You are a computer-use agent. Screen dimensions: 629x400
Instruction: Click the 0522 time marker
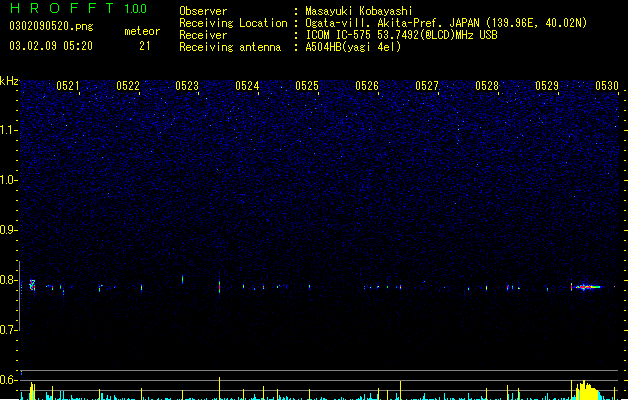pyautogui.click(x=128, y=86)
